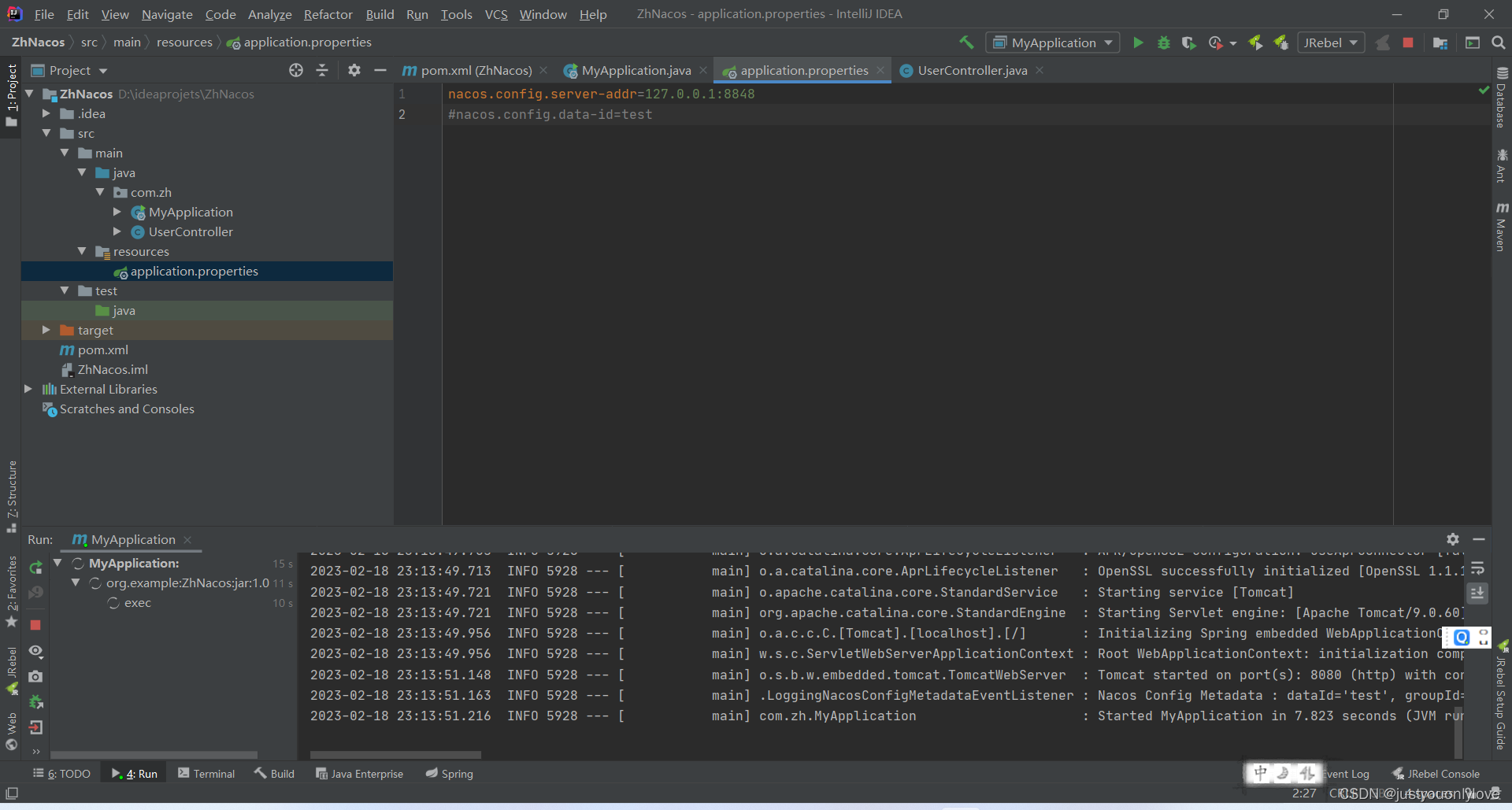1512x810 pixels.
Task: Open Search Everywhere magnifier icon
Action: click(1499, 43)
